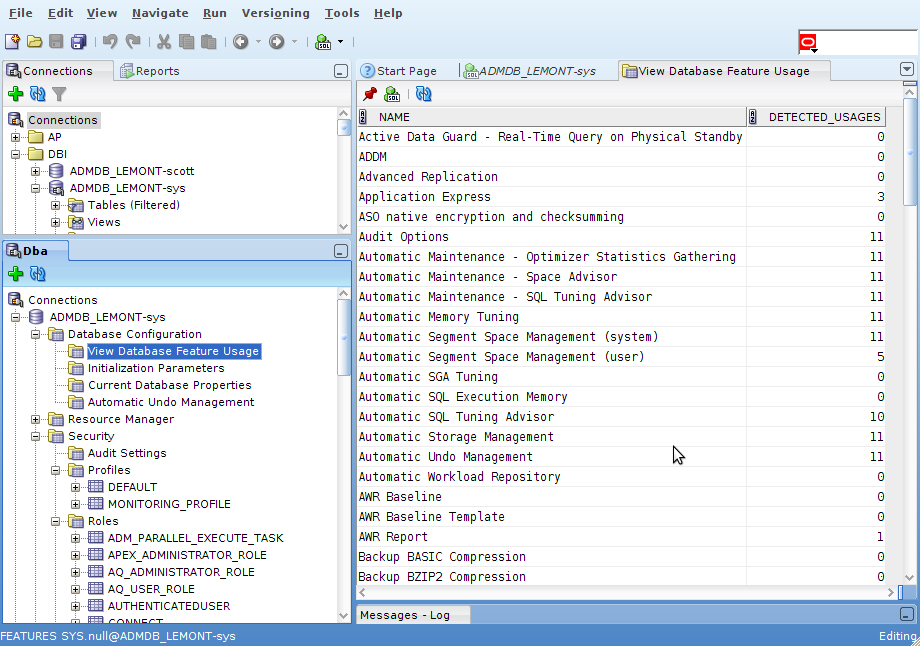
Task: Switch to ADMDB_LEMONT-sys worksheet tab
Action: point(530,71)
